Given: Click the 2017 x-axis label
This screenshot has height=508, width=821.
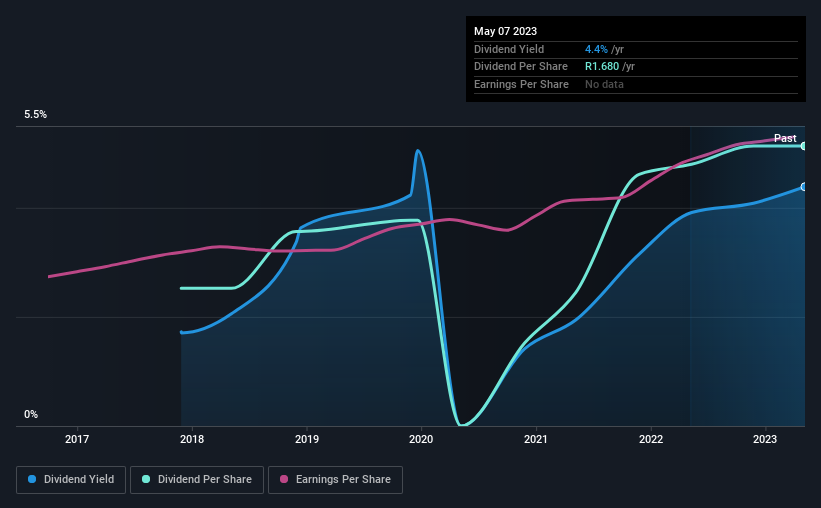Looking at the screenshot, I should 77,439.
